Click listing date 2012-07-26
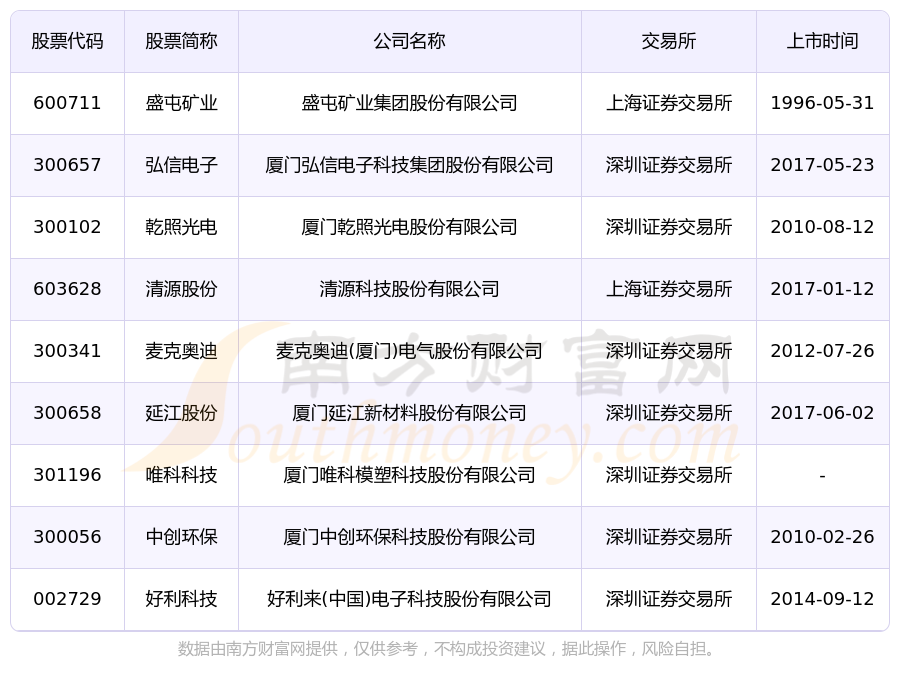Viewport: 900px width, 676px height. (x=823, y=351)
